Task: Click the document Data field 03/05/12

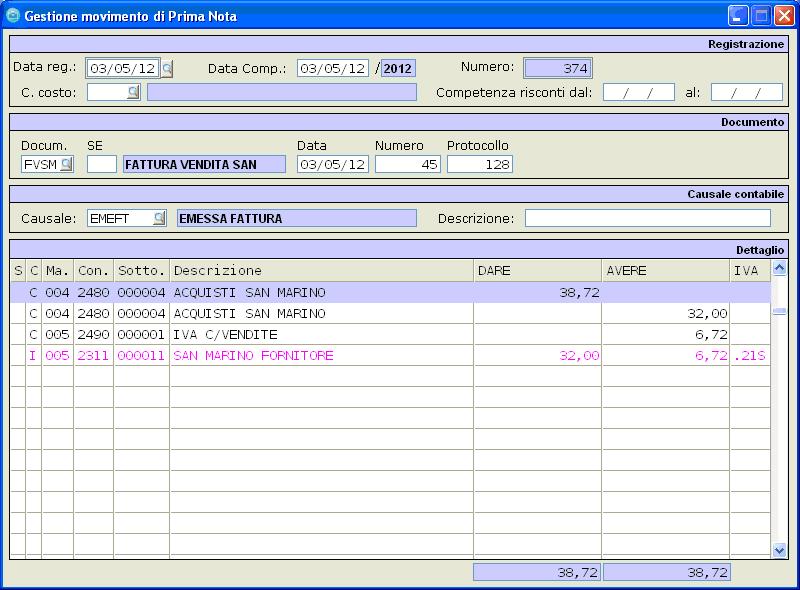Action: click(x=333, y=164)
